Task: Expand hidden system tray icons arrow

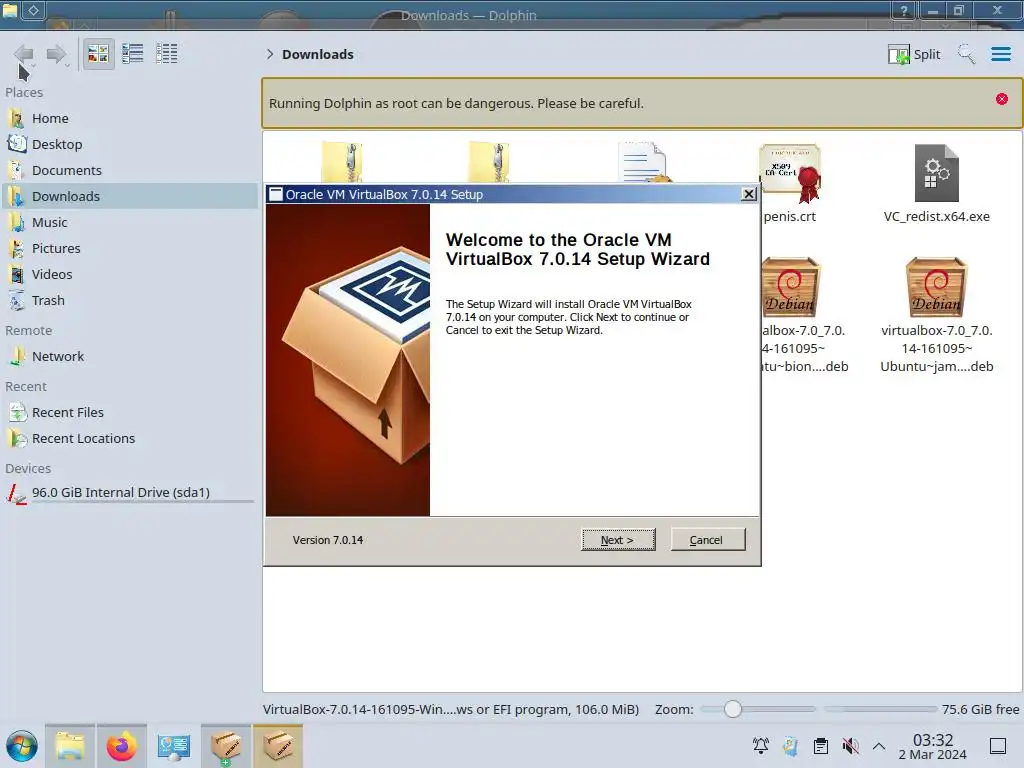Action: [879, 746]
